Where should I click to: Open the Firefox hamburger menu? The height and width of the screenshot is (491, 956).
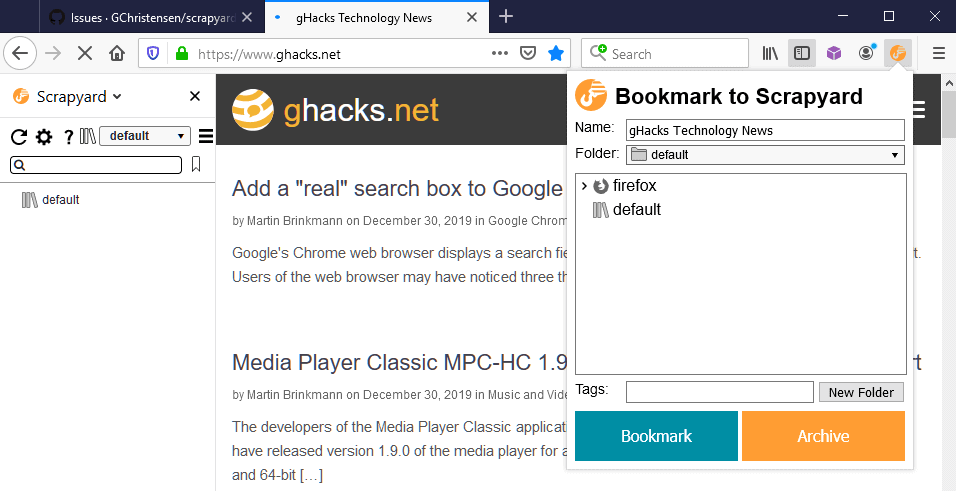coord(939,54)
